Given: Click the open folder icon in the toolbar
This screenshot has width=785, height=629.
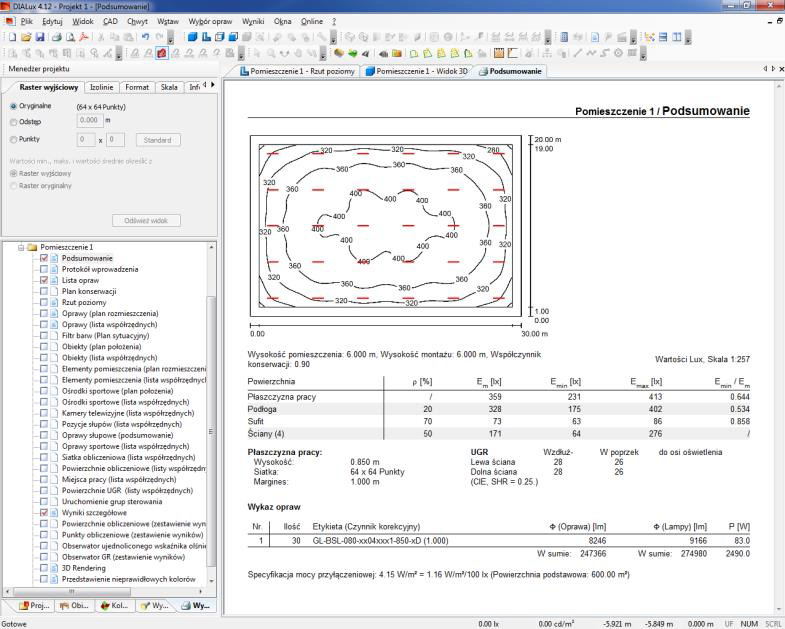Looking at the screenshot, I should [26, 37].
